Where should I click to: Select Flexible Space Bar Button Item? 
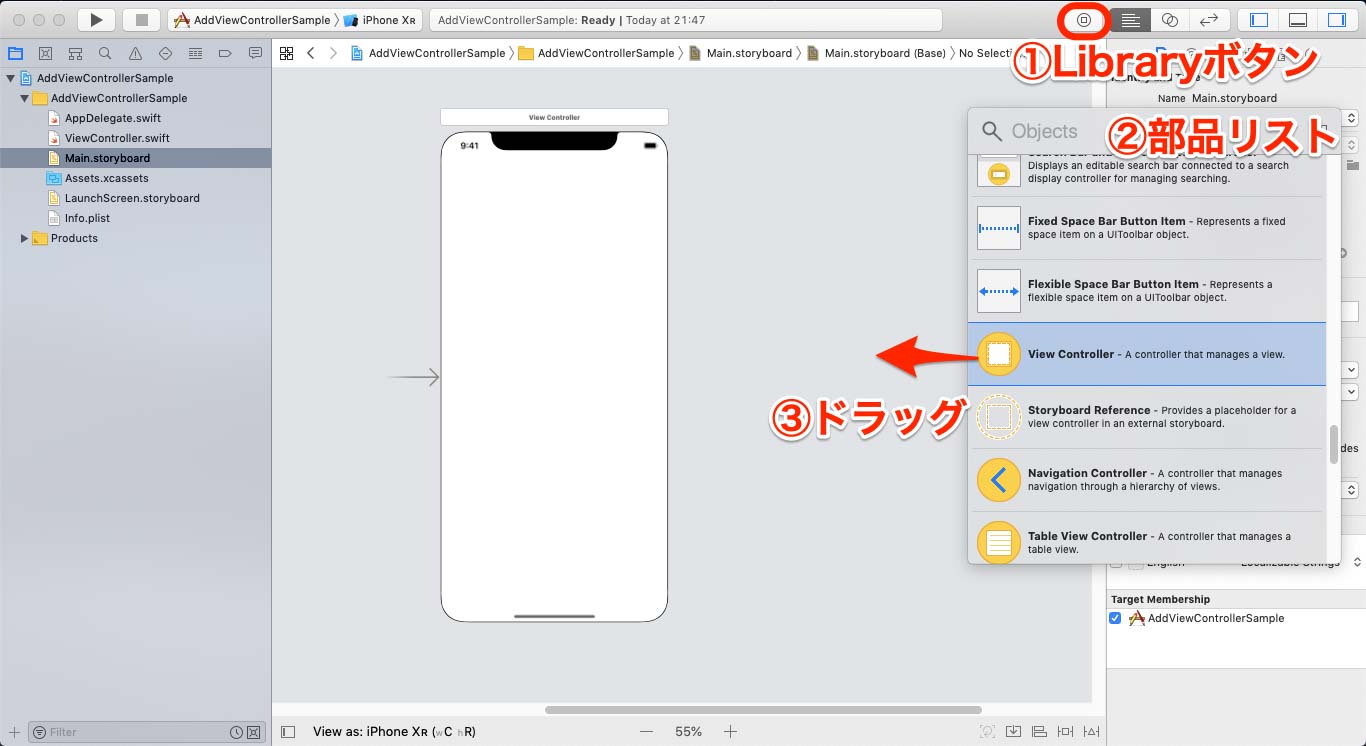pyautogui.click(x=1147, y=291)
